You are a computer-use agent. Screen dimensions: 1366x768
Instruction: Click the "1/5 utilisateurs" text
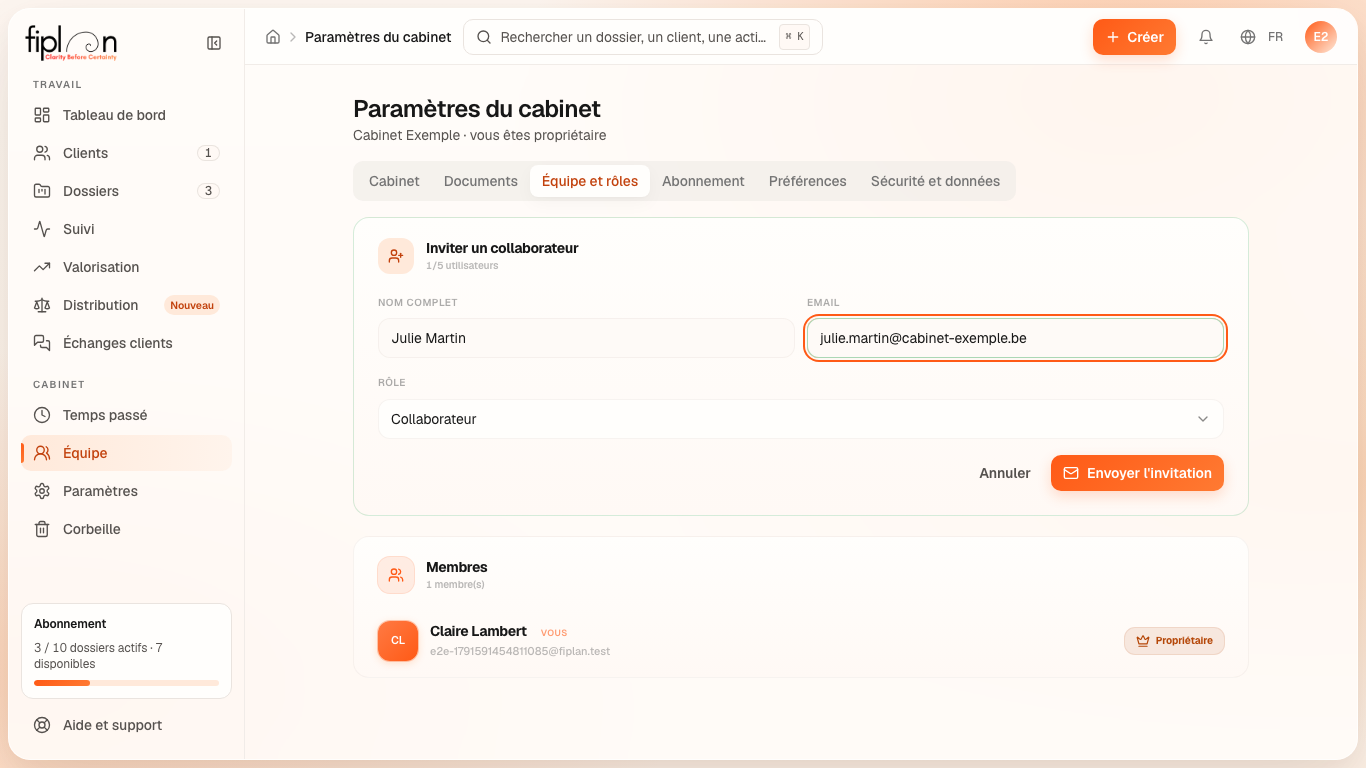tap(462, 266)
